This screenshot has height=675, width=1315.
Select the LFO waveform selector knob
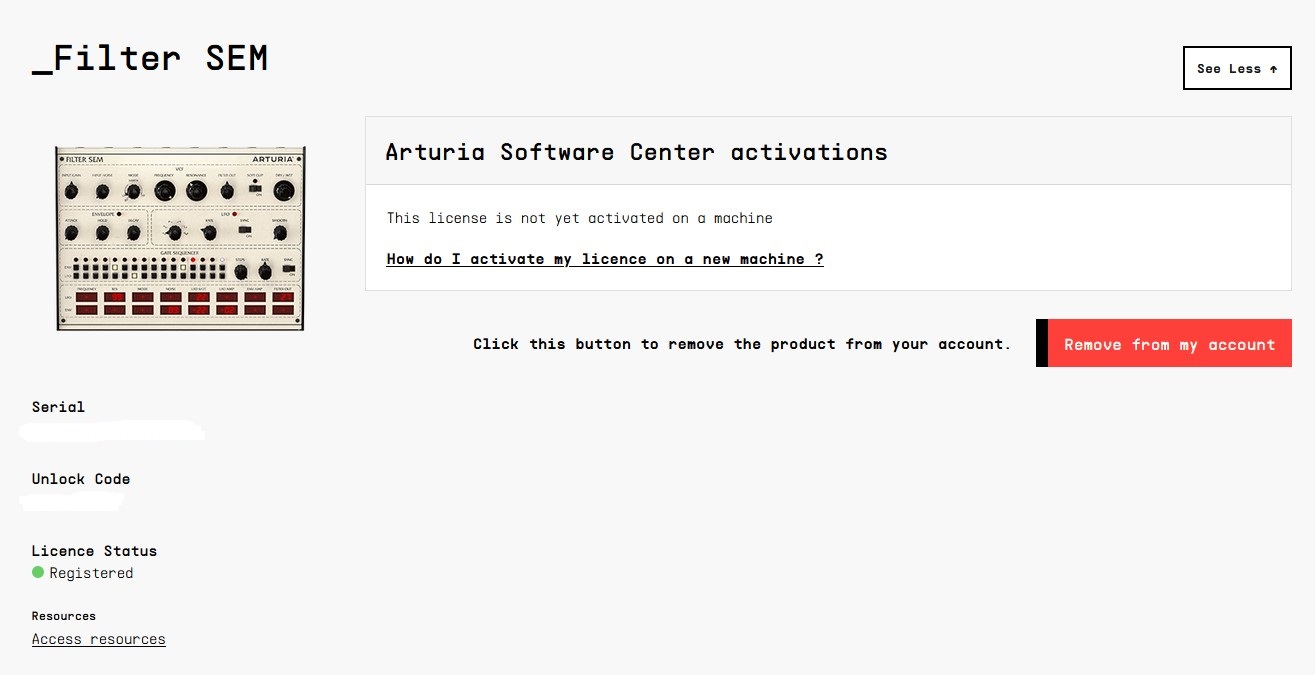176,231
